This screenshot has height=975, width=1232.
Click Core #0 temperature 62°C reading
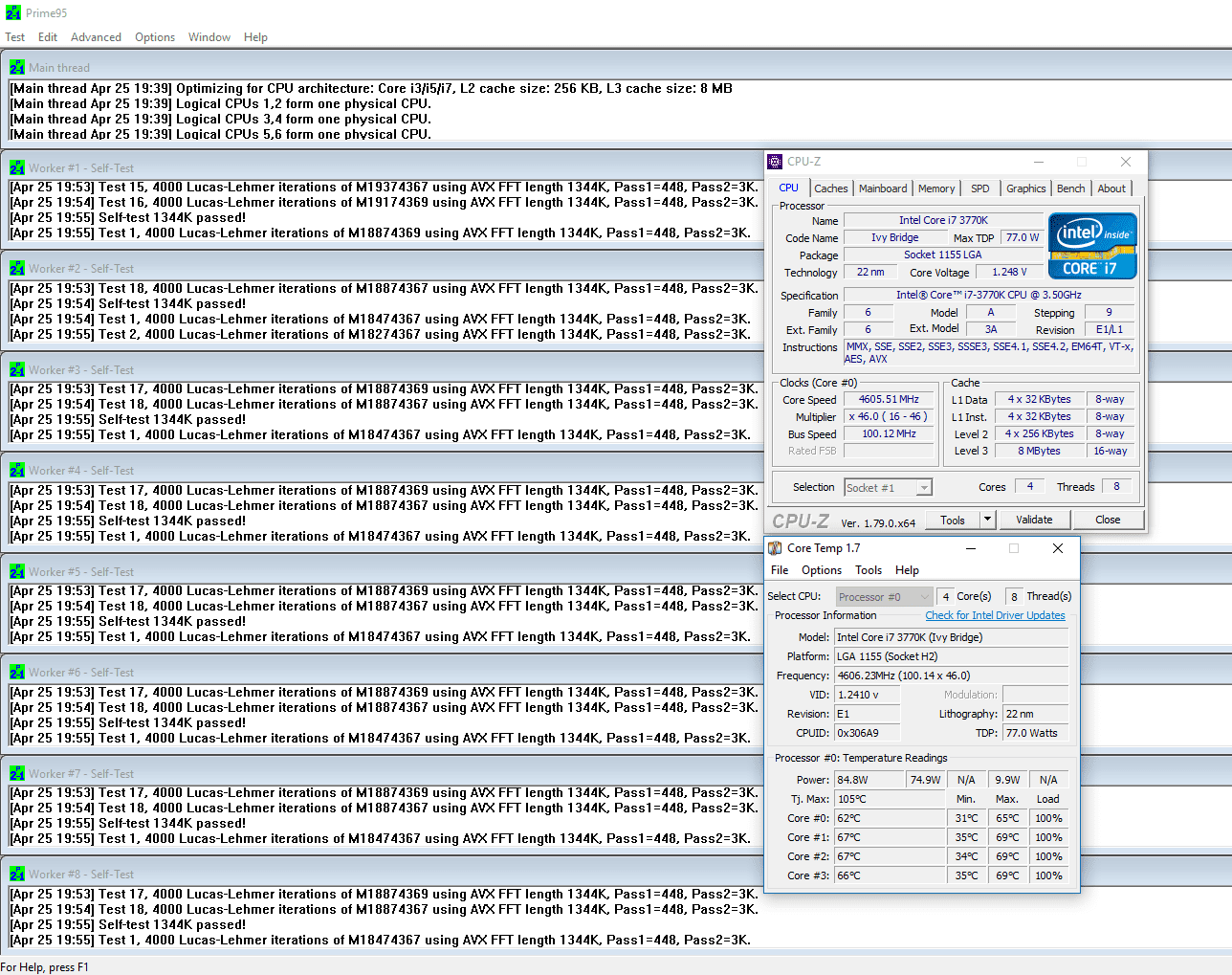(890, 819)
